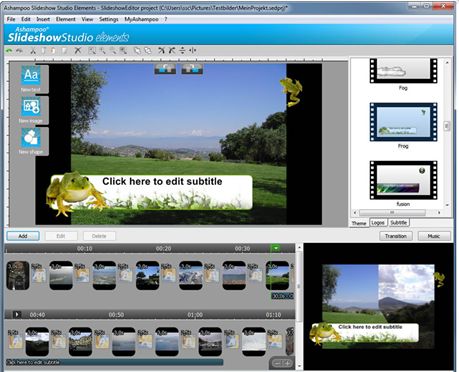Image resolution: width=459 pixels, height=372 pixels.
Task: Click the flip vertical toolbar icon
Action: point(182,51)
